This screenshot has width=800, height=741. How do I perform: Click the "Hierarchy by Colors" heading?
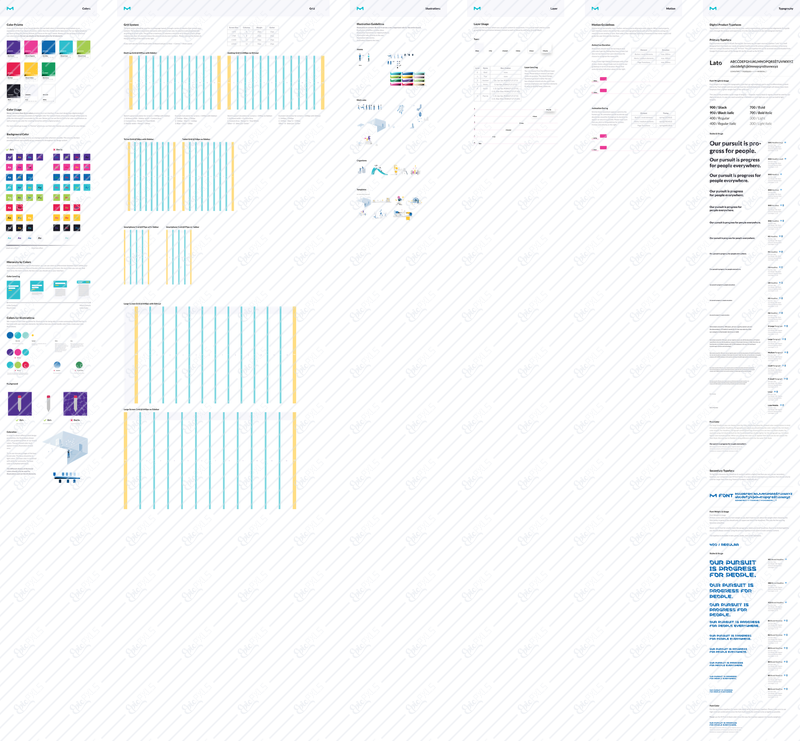click(19, 262)
